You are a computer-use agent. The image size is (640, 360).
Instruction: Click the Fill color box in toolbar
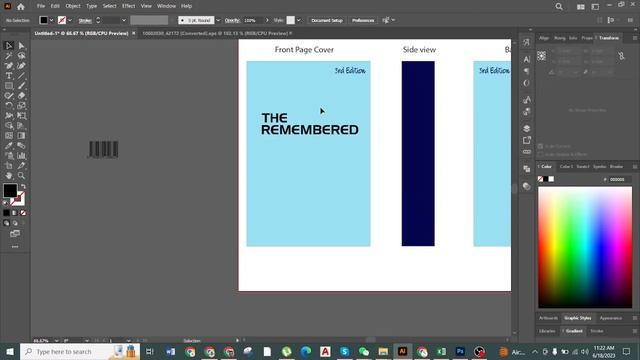[10, 191]
